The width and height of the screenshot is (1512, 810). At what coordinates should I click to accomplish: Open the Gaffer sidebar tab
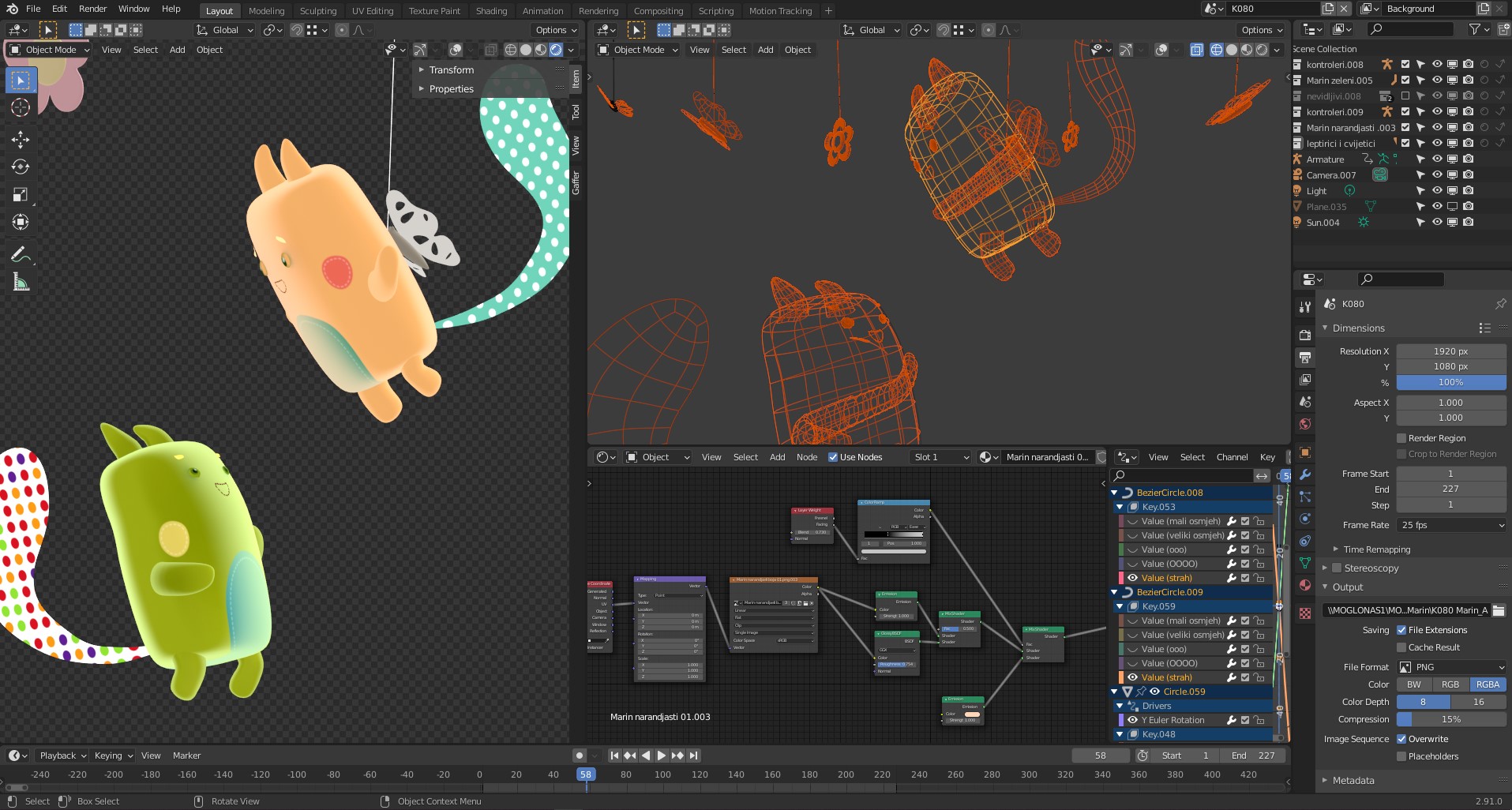[576, 183]
